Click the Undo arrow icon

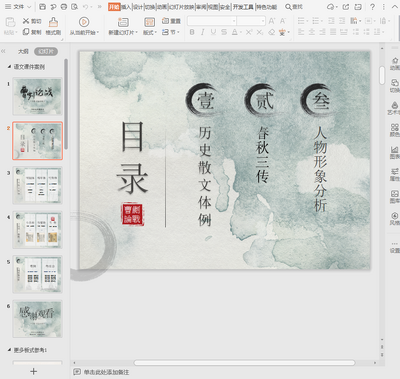coord(86,6)
